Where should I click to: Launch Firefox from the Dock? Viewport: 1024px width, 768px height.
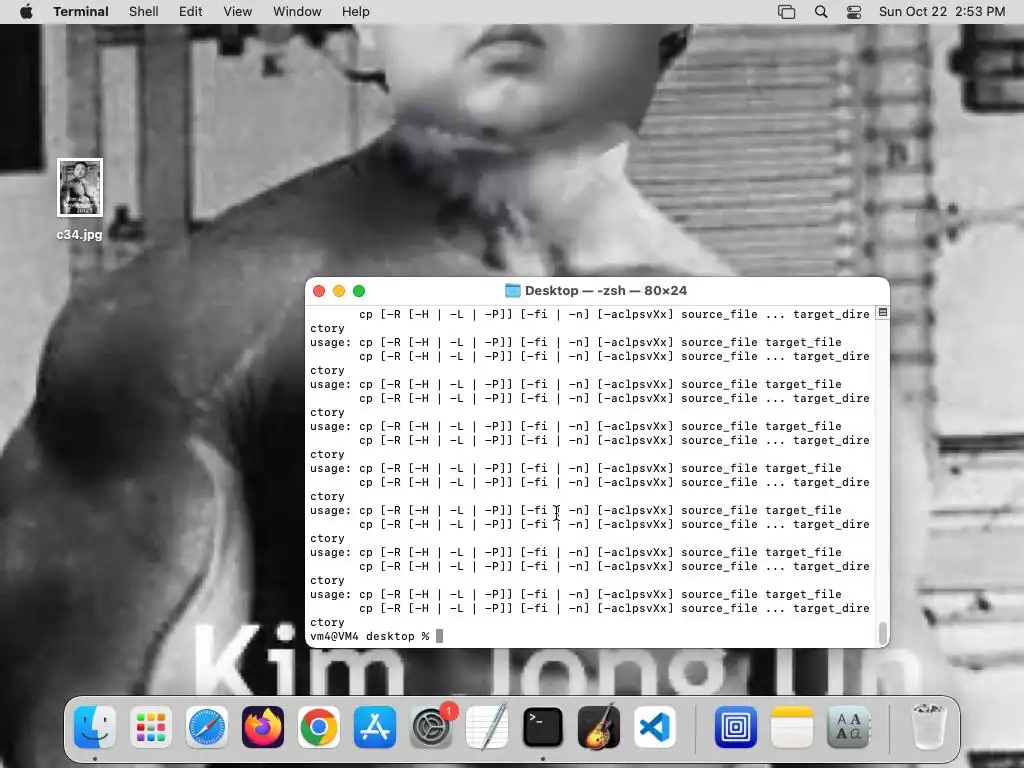(x=263, y=727)
